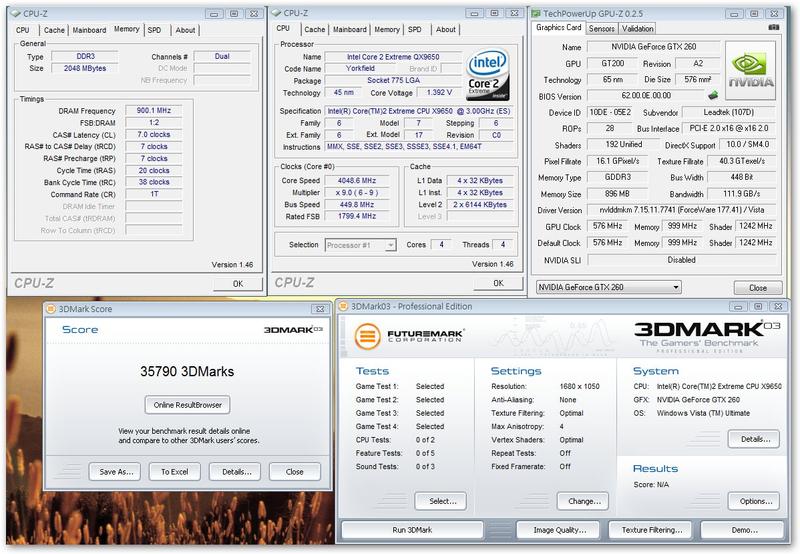This screenshot has width=800, height=554.
Task: Click Save As button in 3DMark Score
Action: pos(116,472)
